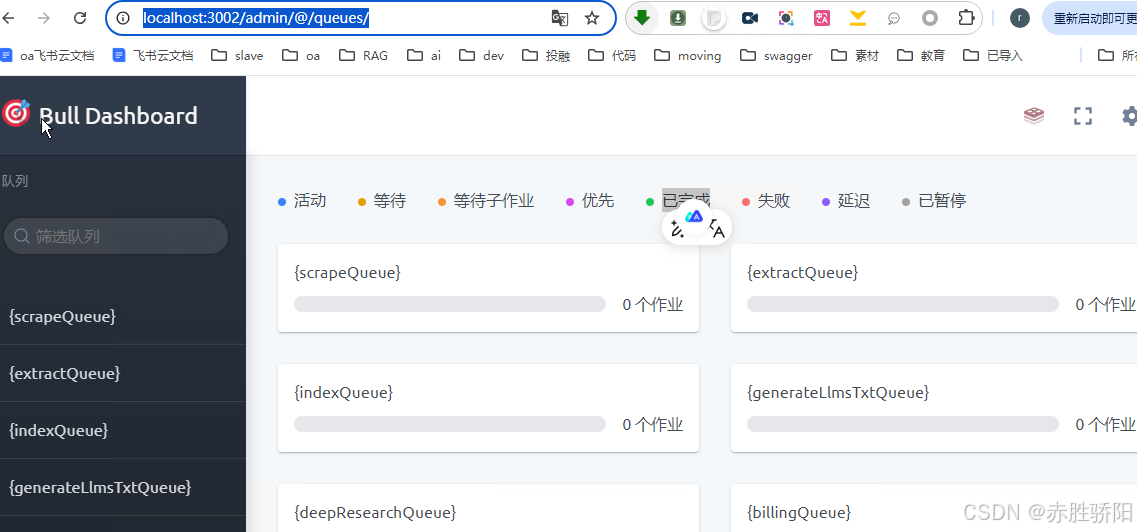This screenshot has width=1137, height=532.
Task: Open the paper note extension icon
Action: (x=714, y=18)
